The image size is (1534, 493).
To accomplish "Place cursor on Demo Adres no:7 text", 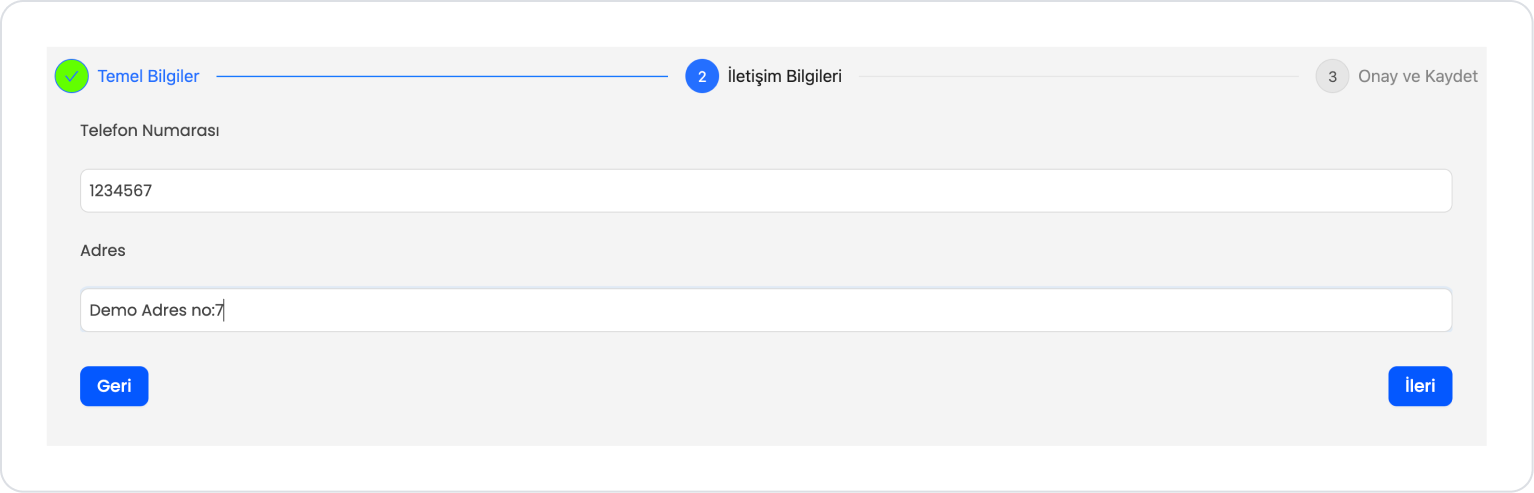I will 157,310.
